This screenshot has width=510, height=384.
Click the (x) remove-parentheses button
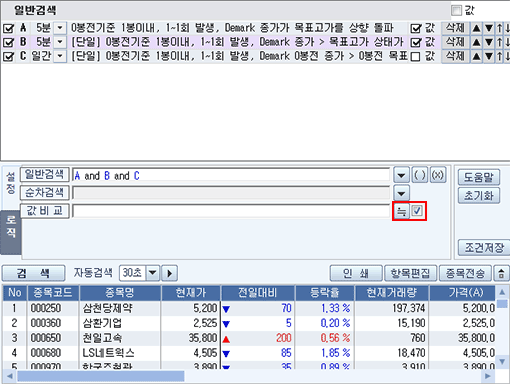[438, 175]
